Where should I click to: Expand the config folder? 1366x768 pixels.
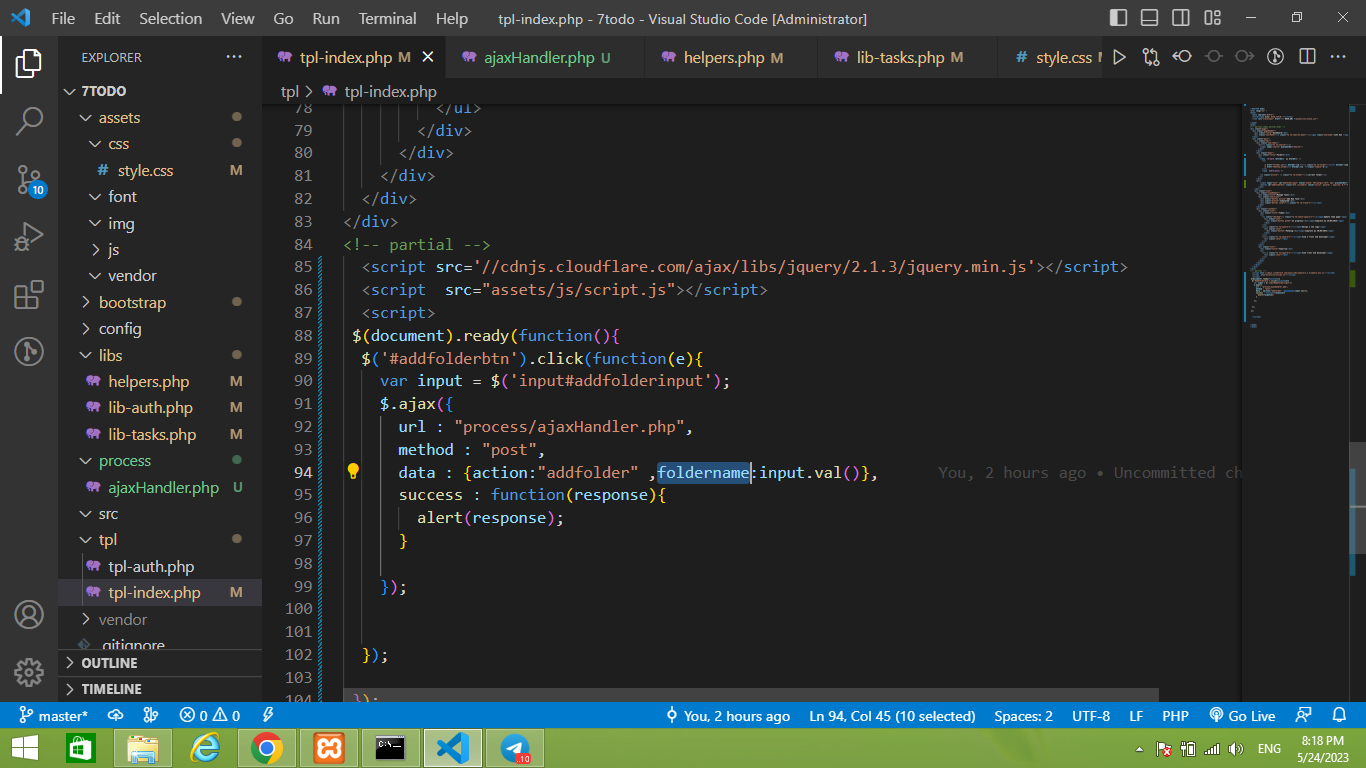coord(160,328)
